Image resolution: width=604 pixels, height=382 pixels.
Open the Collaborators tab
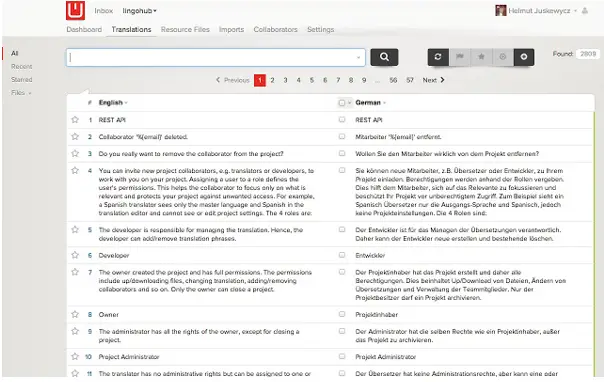coord(275,30)
